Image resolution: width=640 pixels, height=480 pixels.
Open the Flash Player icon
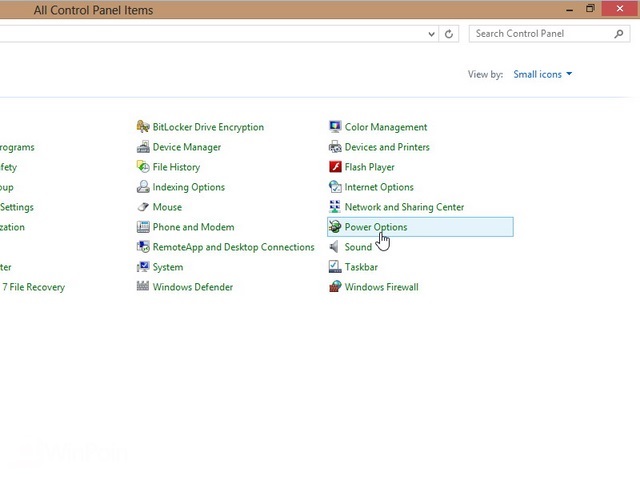point(335,167)
